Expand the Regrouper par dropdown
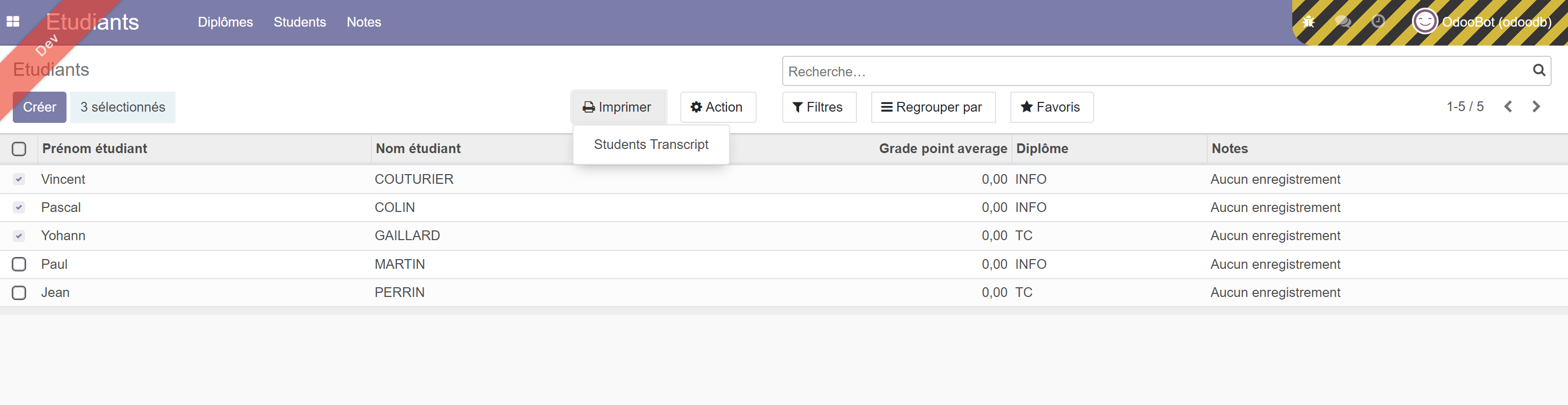This screenshot has height=405, width=1568. [933, 107]
